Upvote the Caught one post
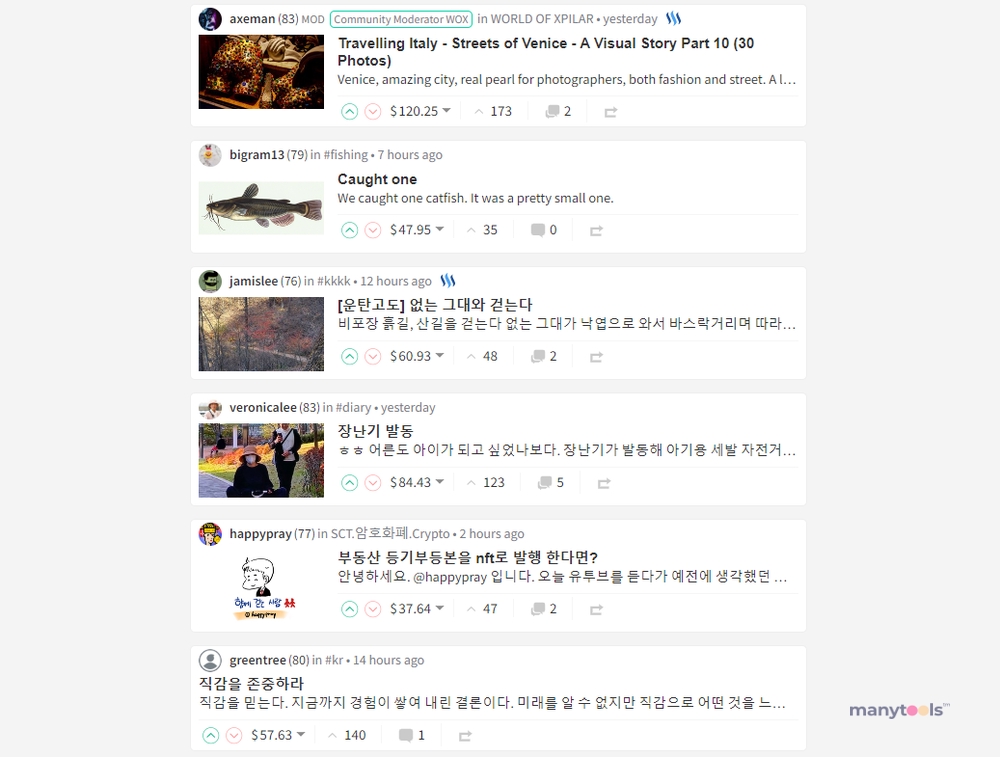 pos(349,230)
